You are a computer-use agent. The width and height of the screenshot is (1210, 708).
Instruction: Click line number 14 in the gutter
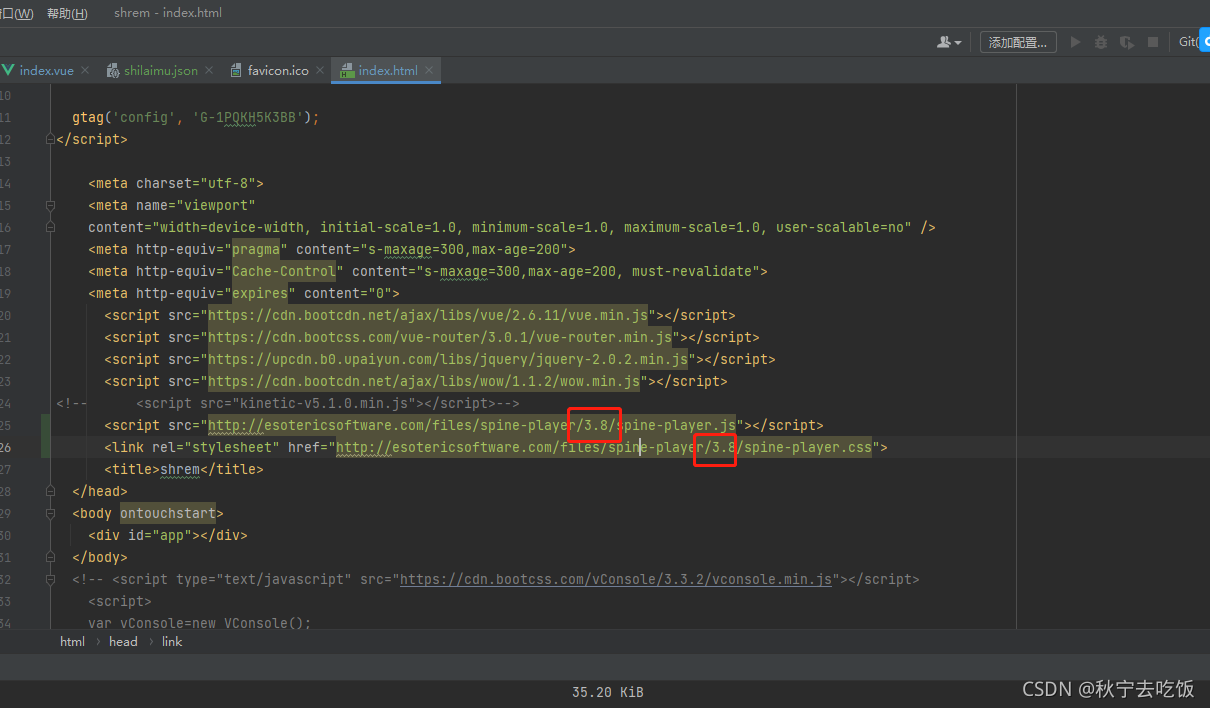[6, 183]
